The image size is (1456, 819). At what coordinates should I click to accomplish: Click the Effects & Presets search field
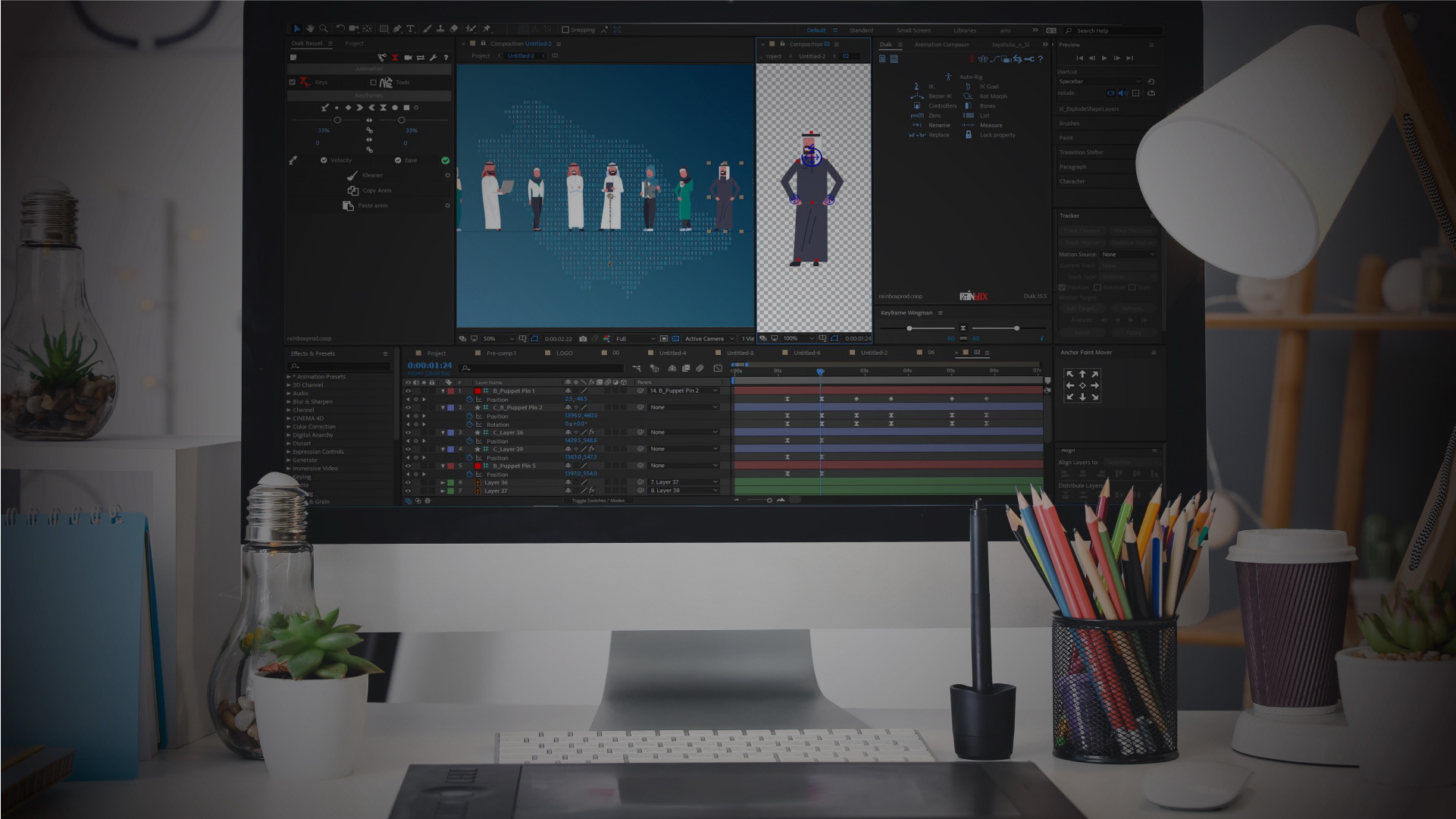pyautogui.click(x=337, y=366)
